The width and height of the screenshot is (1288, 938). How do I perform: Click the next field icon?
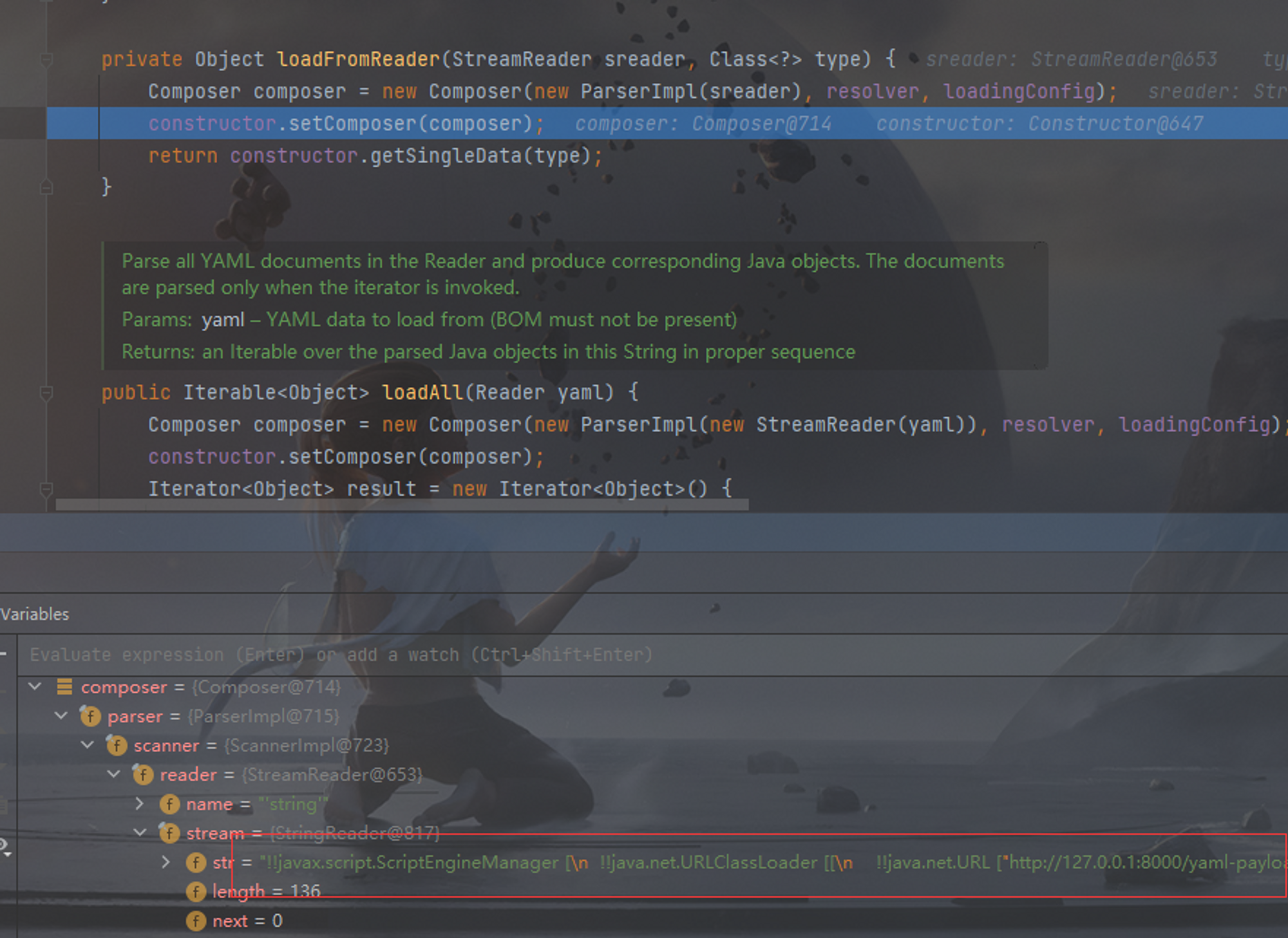point(196,921)
